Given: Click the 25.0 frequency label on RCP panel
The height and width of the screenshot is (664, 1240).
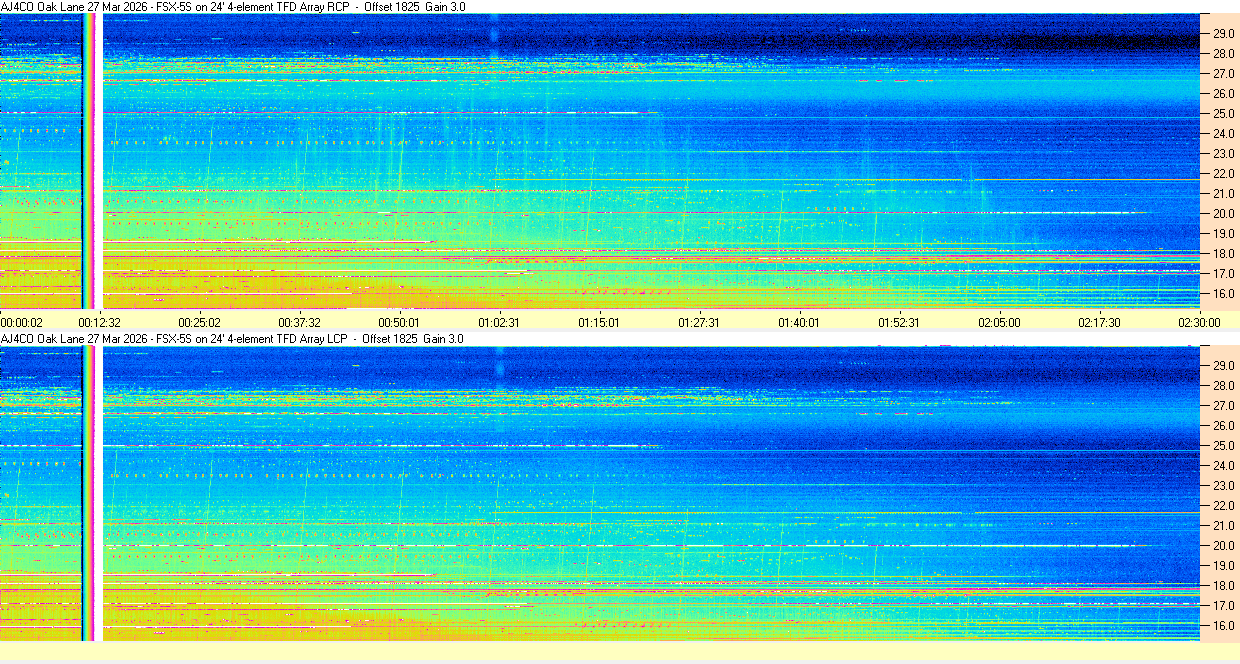Looking at the screenshot, I should click(1224, 114).
